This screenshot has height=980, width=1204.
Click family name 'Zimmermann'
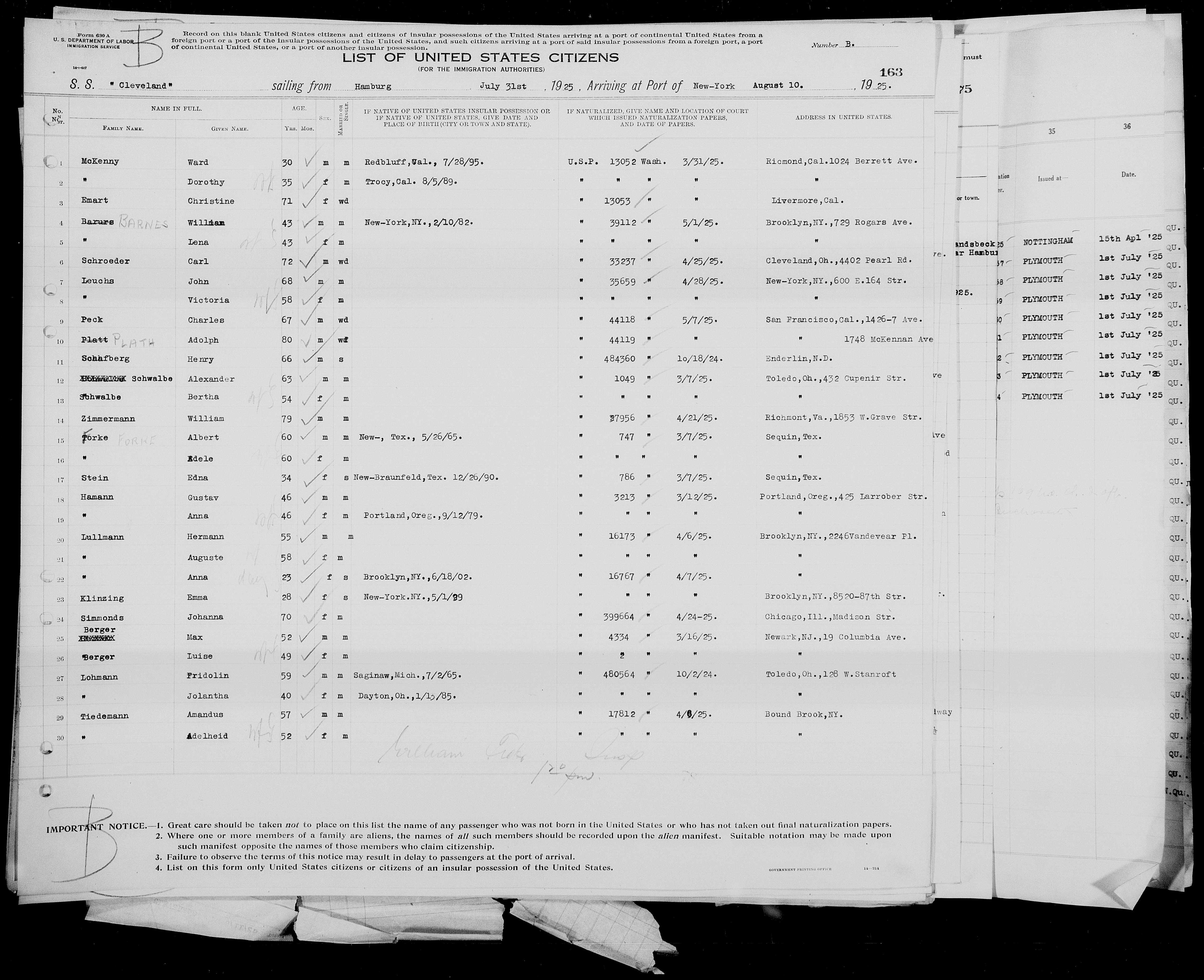click(108, 419)
